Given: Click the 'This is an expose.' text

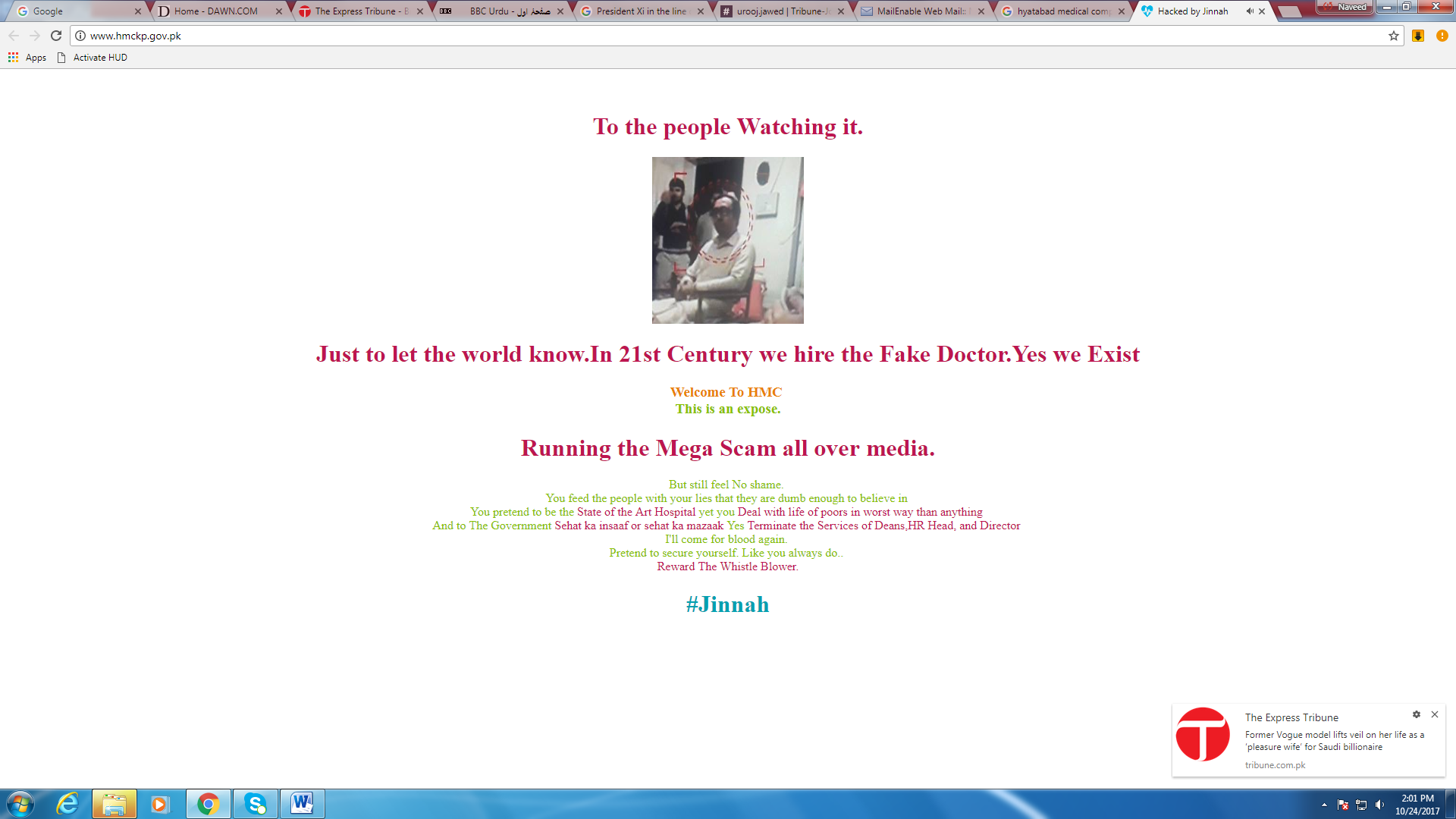Looking at the screenshot, I should (x=728, y=409).
